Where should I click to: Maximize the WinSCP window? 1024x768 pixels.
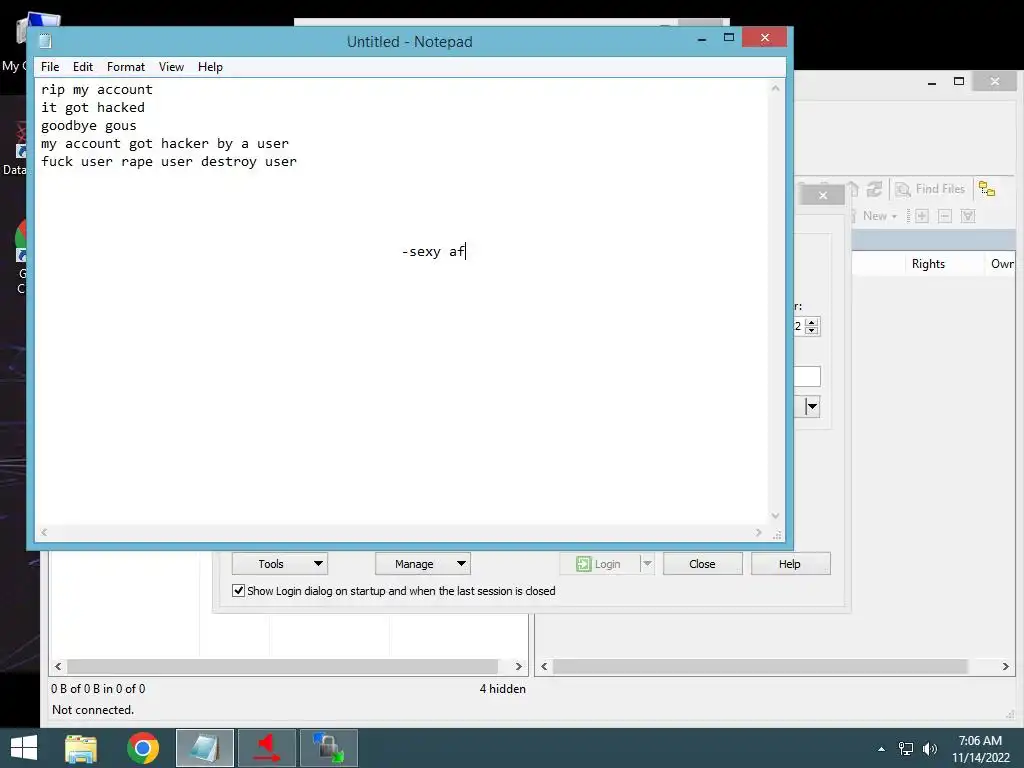(x=959, y=82)
